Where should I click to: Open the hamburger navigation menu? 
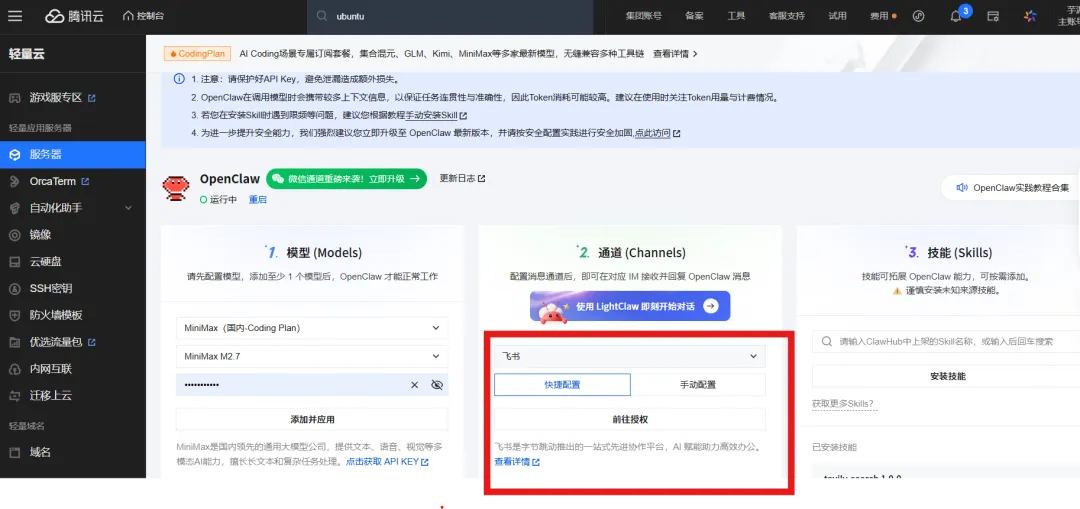[14, 16]
